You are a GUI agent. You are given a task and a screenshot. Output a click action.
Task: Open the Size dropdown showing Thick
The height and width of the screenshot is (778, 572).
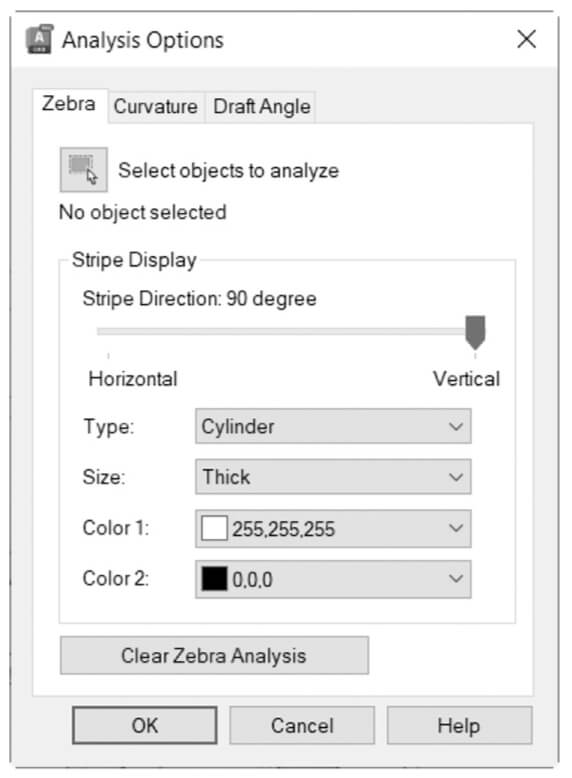tap(333, 477)
